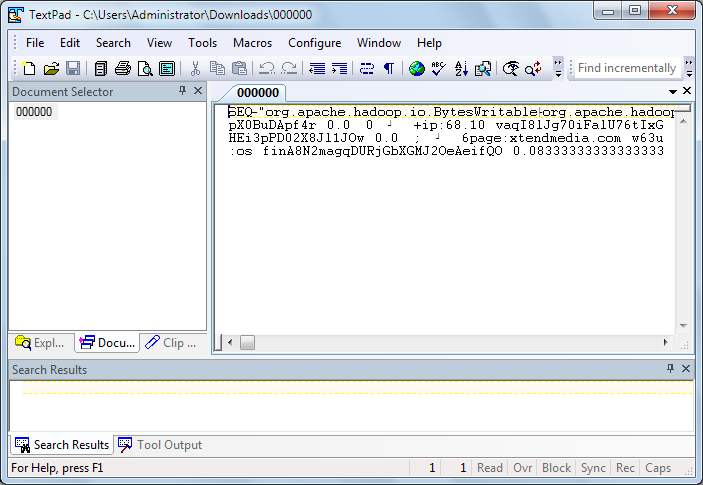Close the active 000000 document

[x=687, y=91]
